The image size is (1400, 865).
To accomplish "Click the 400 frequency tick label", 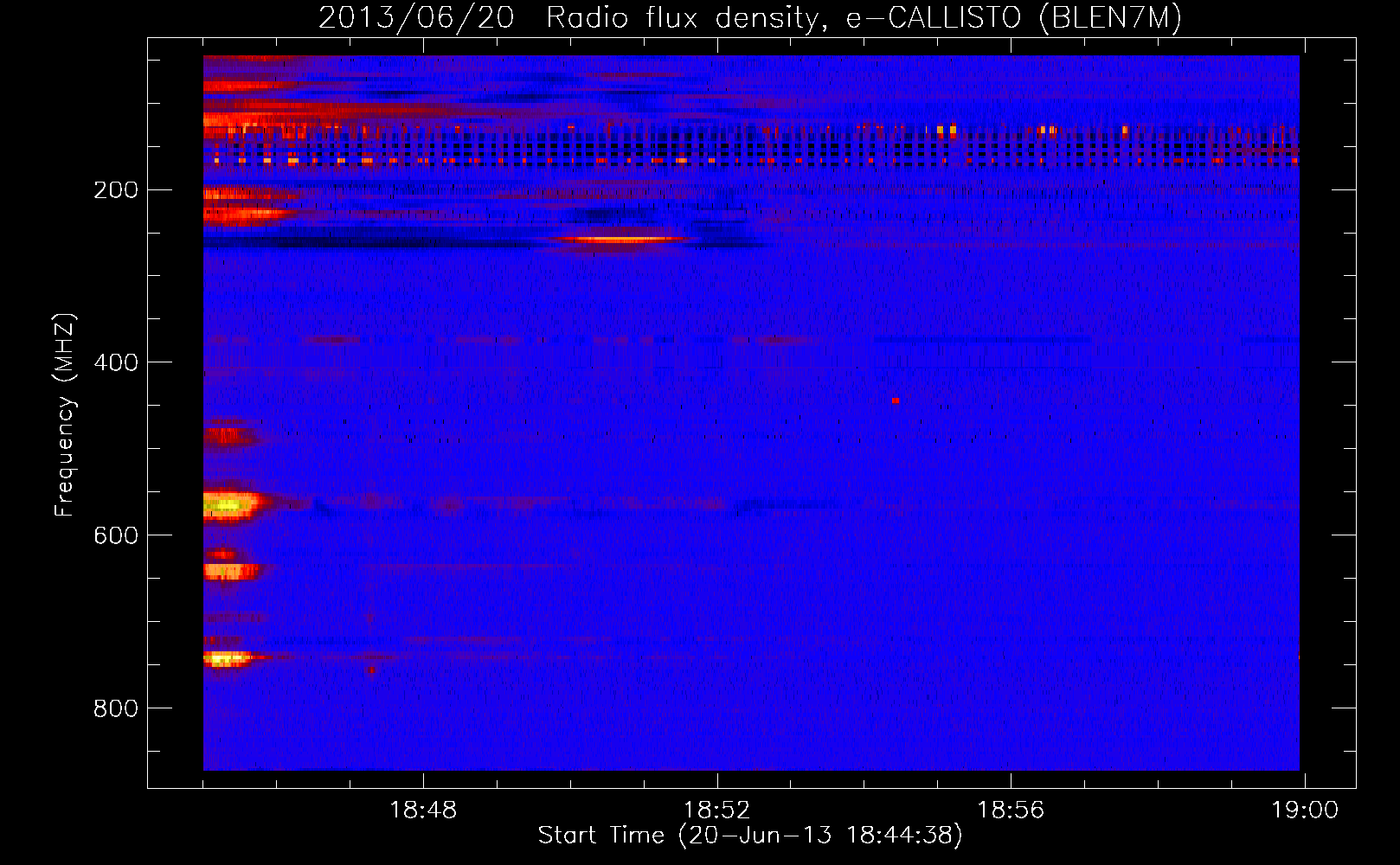I will (116, 362).
